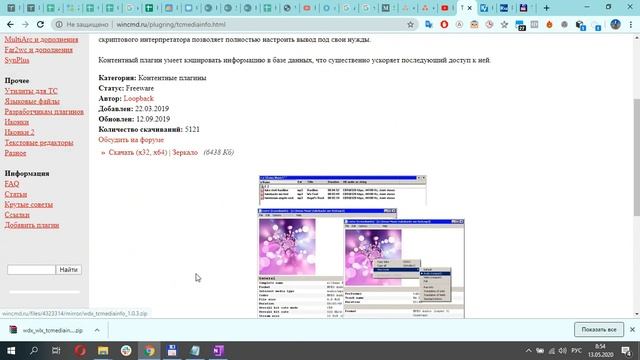
Task: Open the taskbar clock and date
Action: (x=600, y=351)
